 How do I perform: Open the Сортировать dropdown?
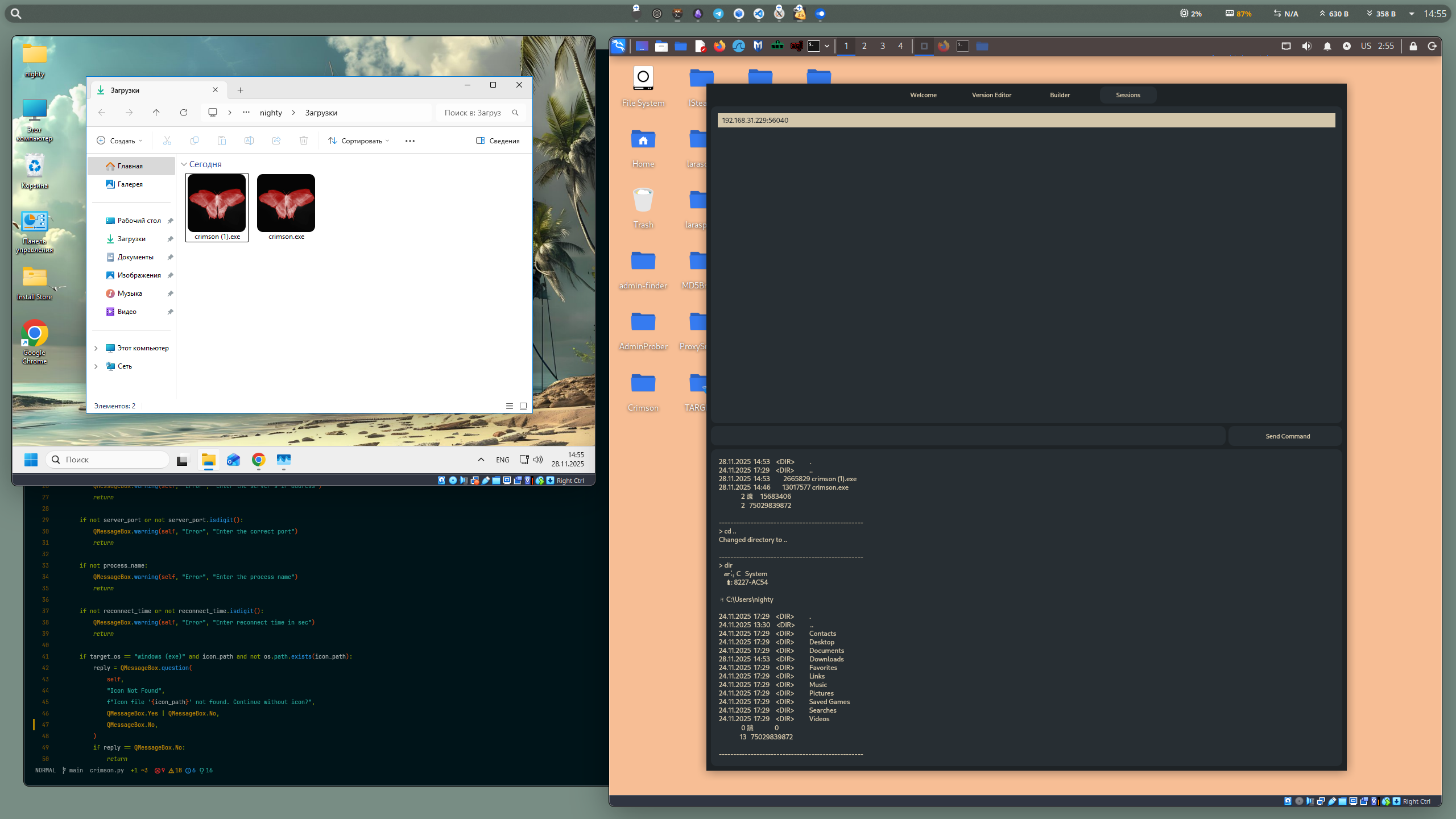[359, 140]
